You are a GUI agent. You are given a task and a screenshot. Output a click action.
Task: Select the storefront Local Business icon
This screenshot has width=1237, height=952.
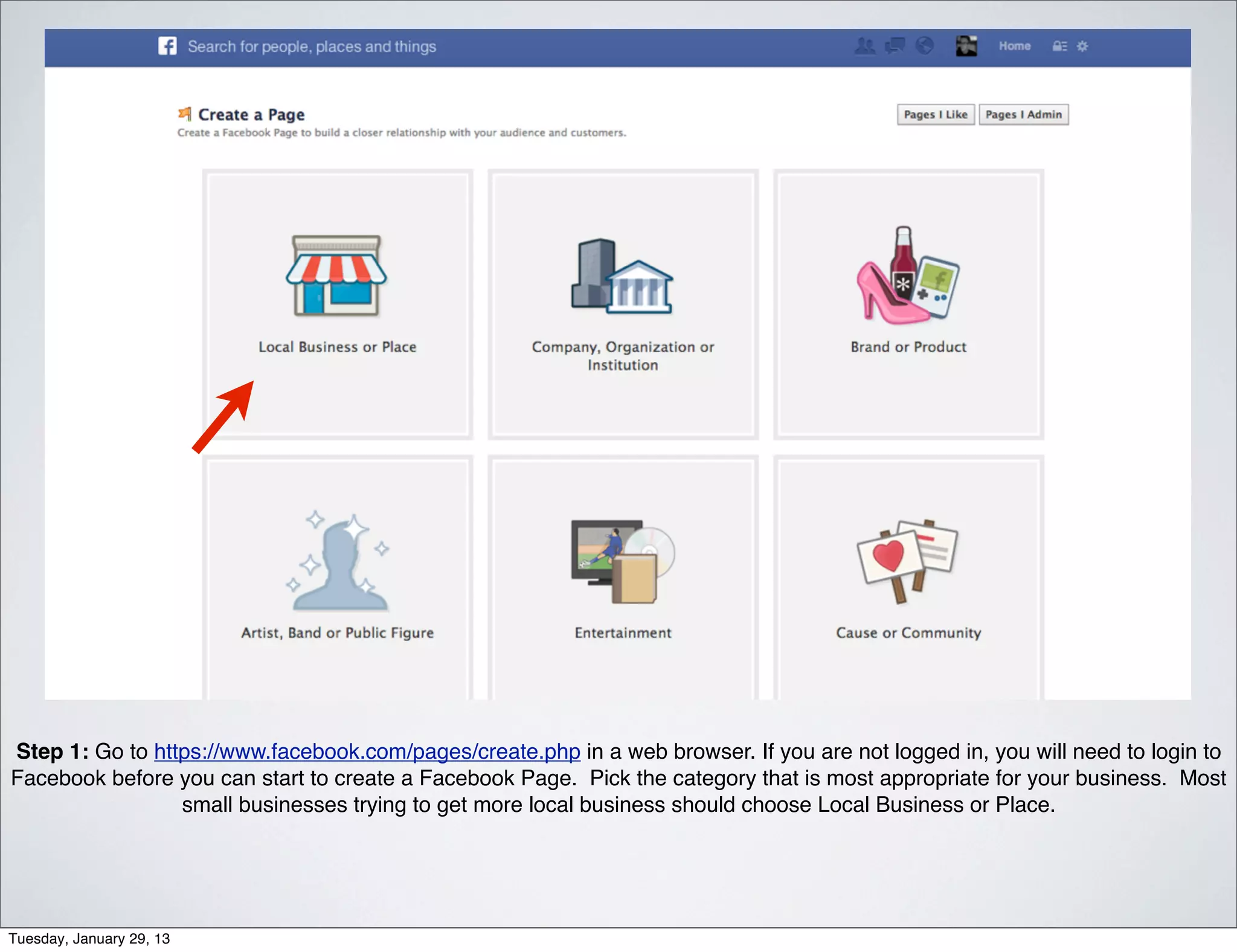coord(336,275)
